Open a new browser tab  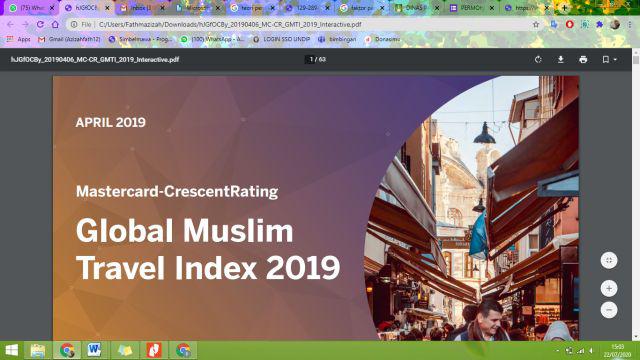pos(564,8)
